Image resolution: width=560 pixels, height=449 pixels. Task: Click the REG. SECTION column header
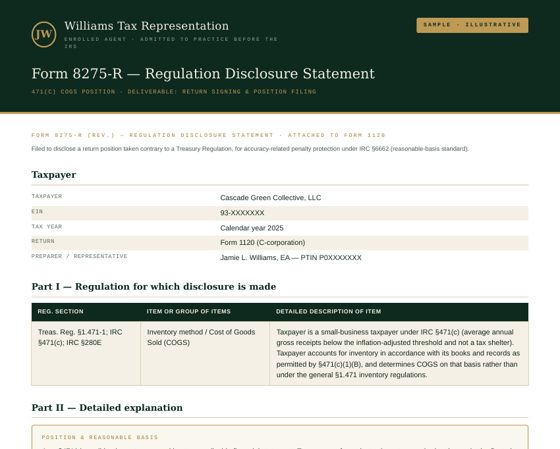click(x=60, y=311)
